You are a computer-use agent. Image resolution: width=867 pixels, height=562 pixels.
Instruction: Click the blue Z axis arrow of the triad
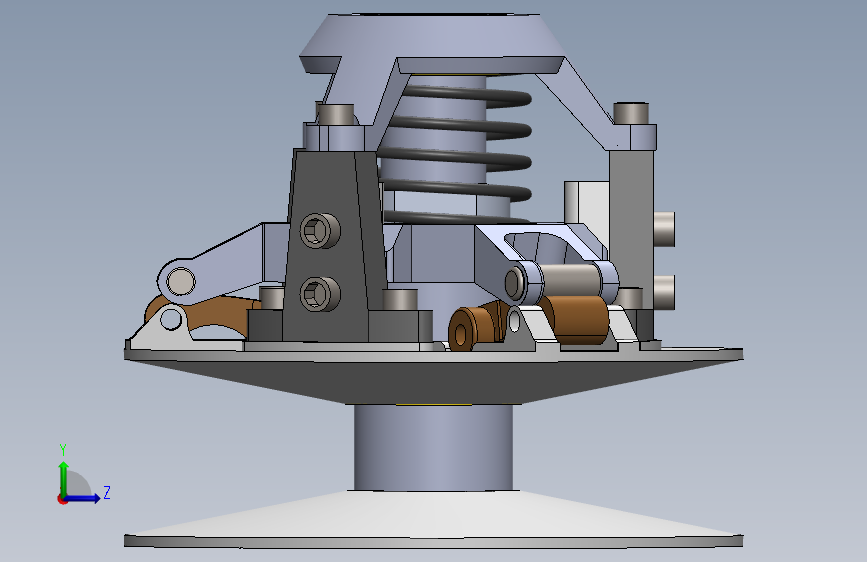click(83, 498)
